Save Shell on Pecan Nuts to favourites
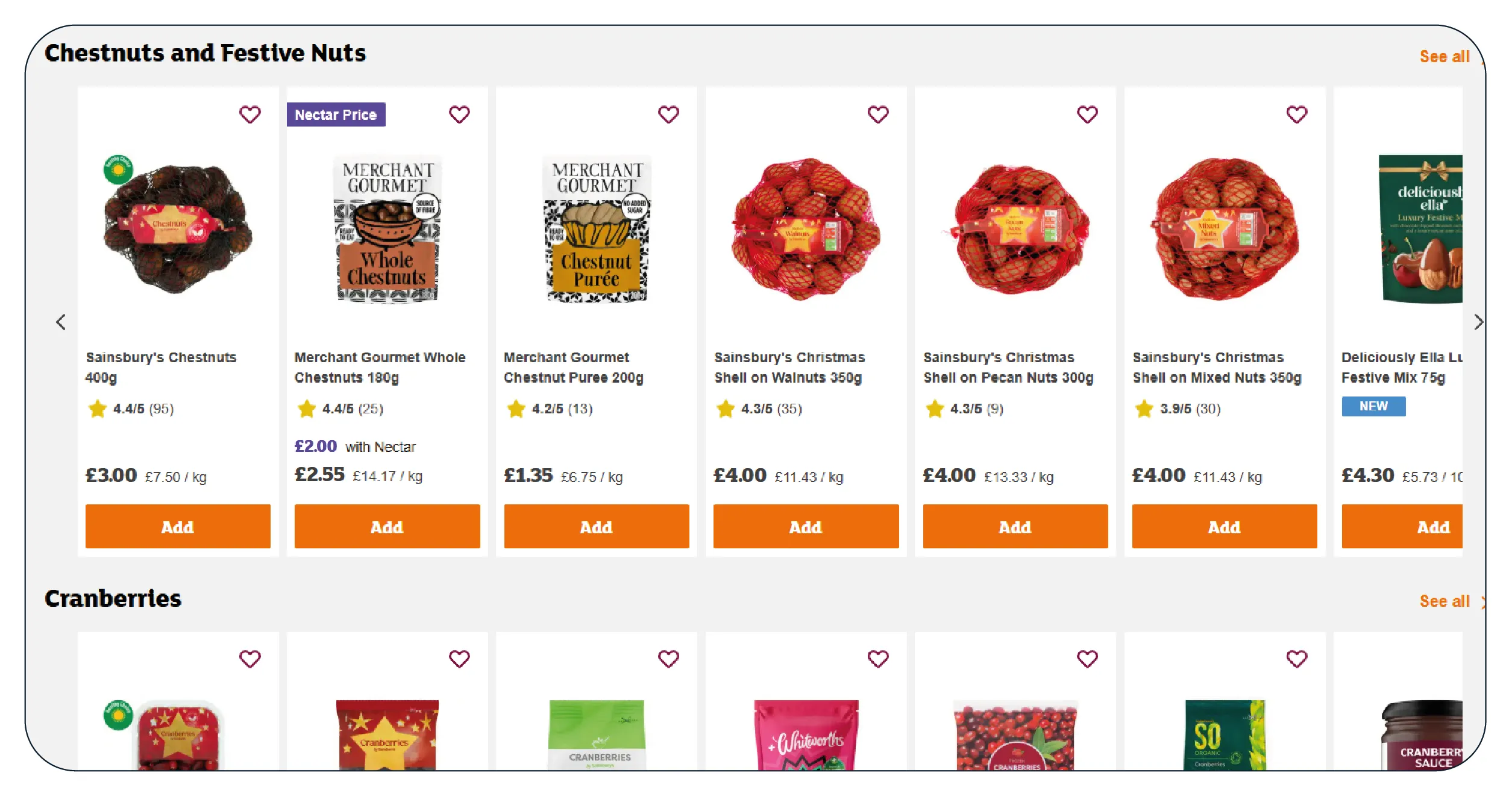The height and width of the screenshot is (796, 1512). click(x=1087, y=114)
